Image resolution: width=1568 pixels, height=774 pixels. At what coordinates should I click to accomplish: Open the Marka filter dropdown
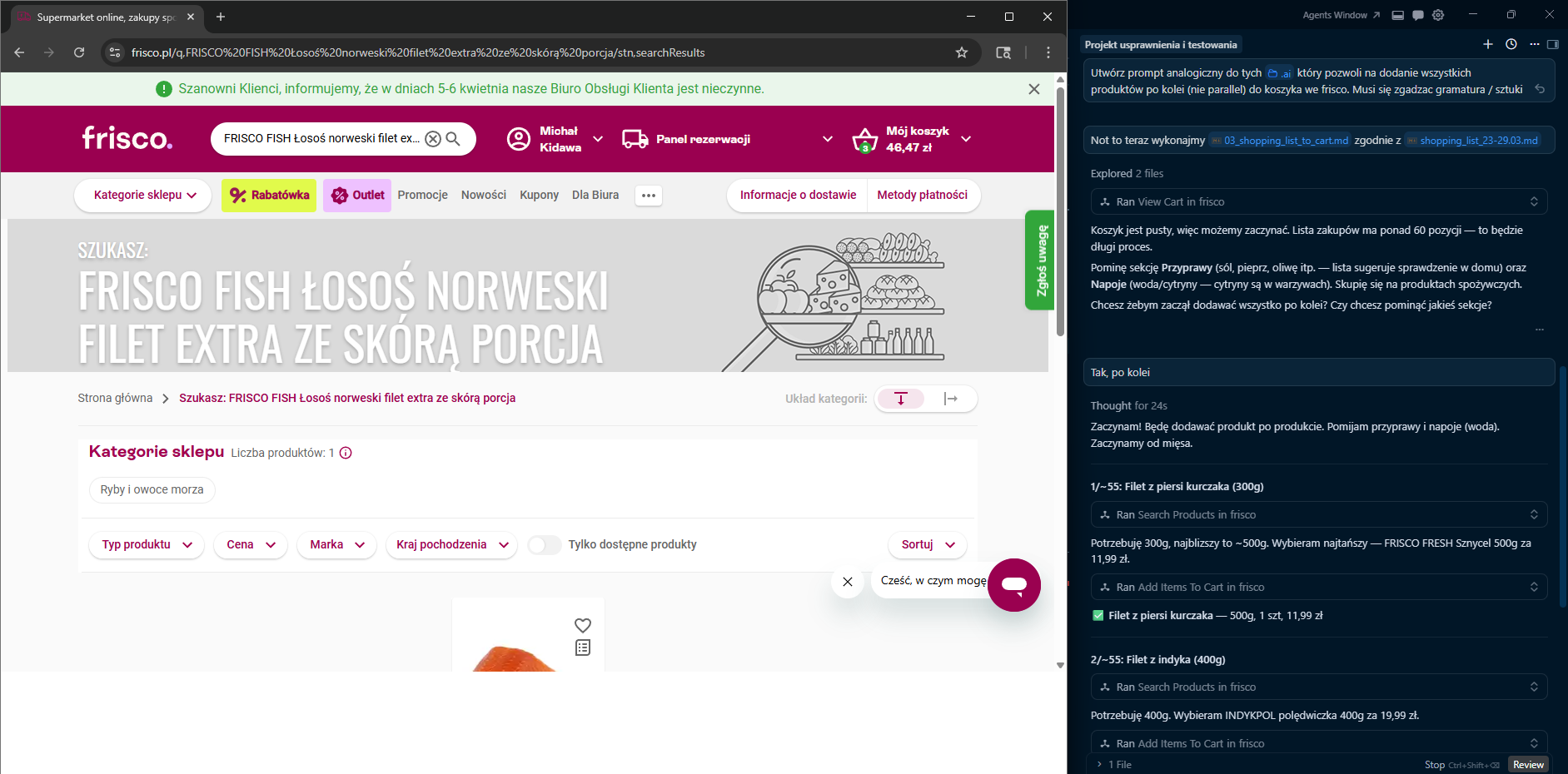336,545
